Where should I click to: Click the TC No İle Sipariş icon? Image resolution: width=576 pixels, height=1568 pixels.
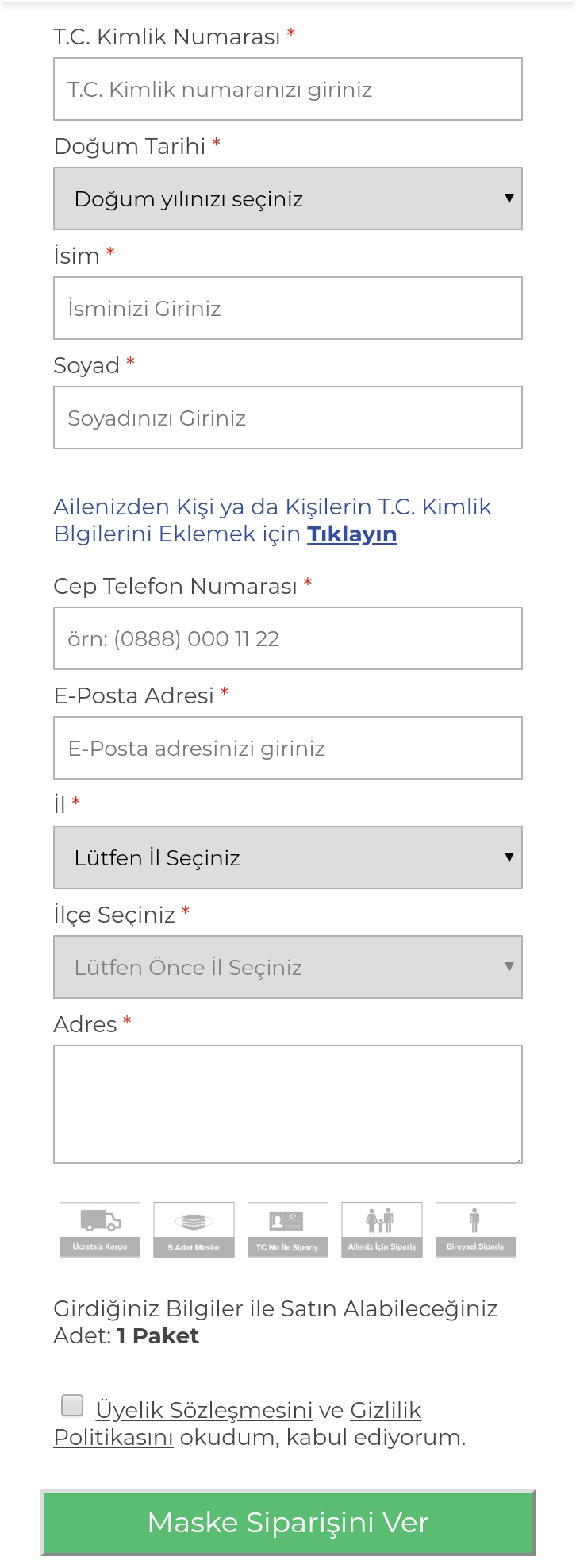pyautogui.click(x=287, y=1229)
